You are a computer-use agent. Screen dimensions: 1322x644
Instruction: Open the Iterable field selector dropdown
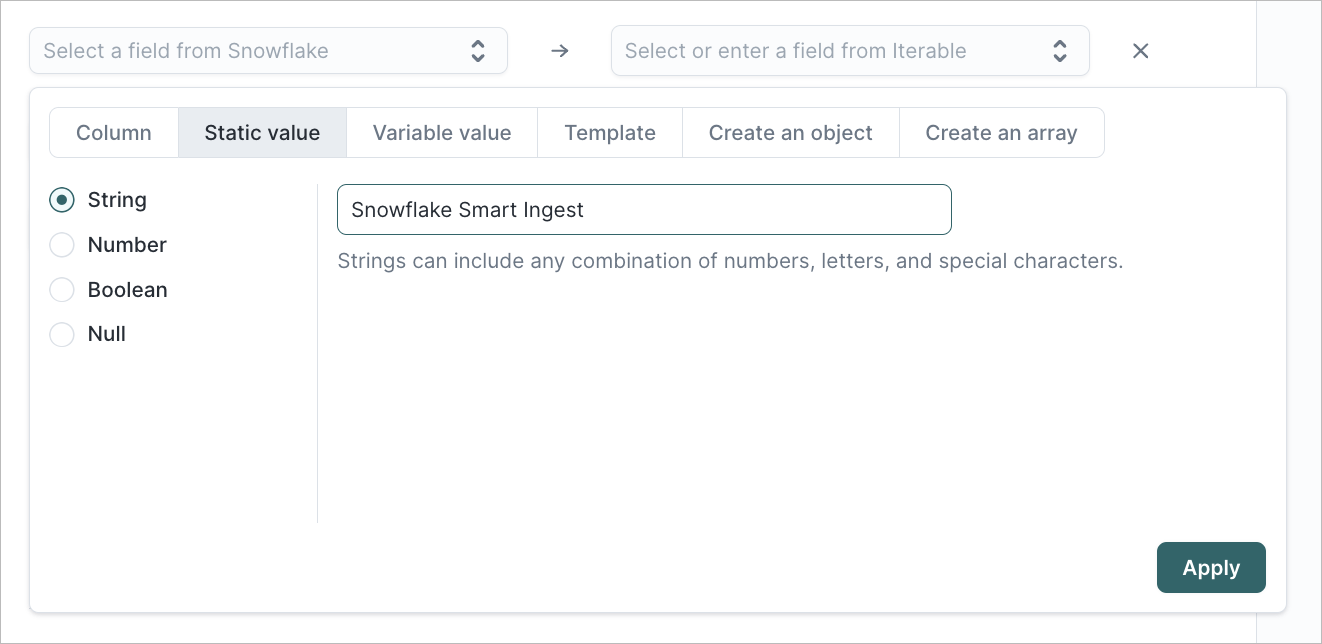tap(850, 51)
